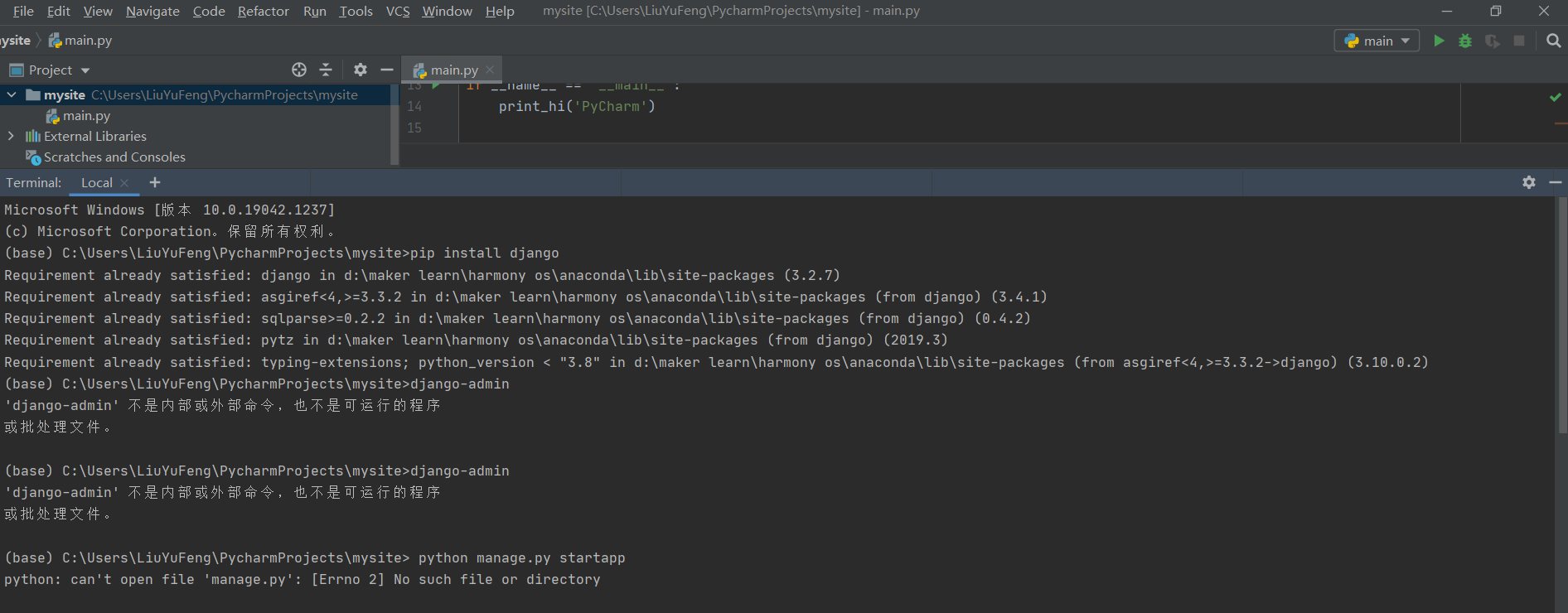Image resolution: width=1568 pixels, height=613 pixels.
Task: Select External Libraries row
Action: 195,136
